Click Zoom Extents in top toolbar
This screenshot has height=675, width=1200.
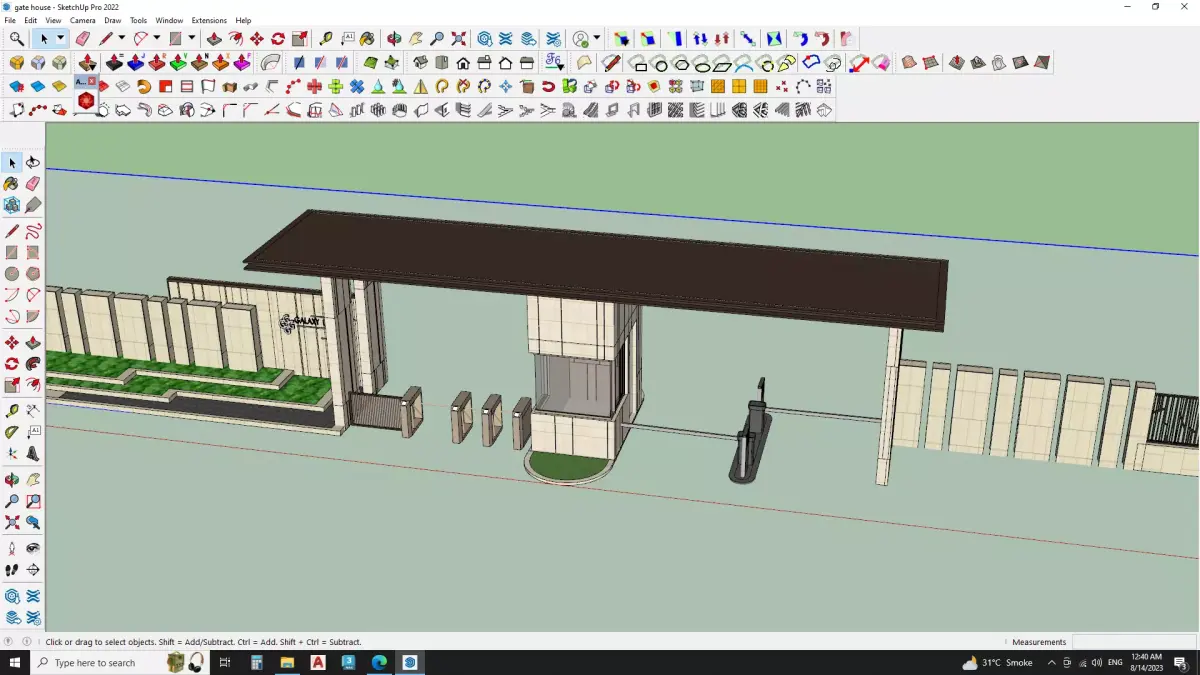(459, 39)
